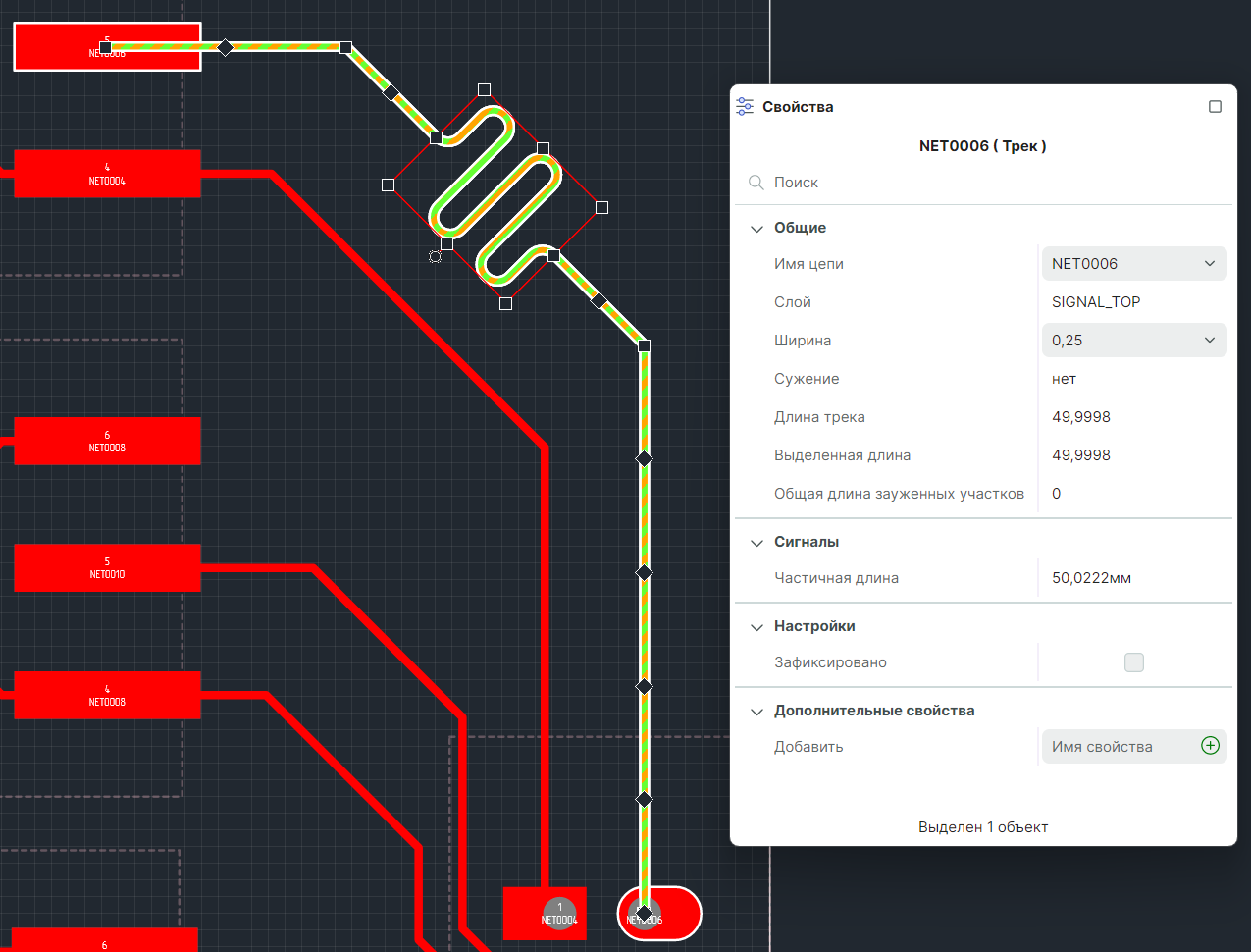This screenshot has width=1251, height=952.
Task: Open the Имя цепи NET0006 dropdown
Action: (1133, 264)
